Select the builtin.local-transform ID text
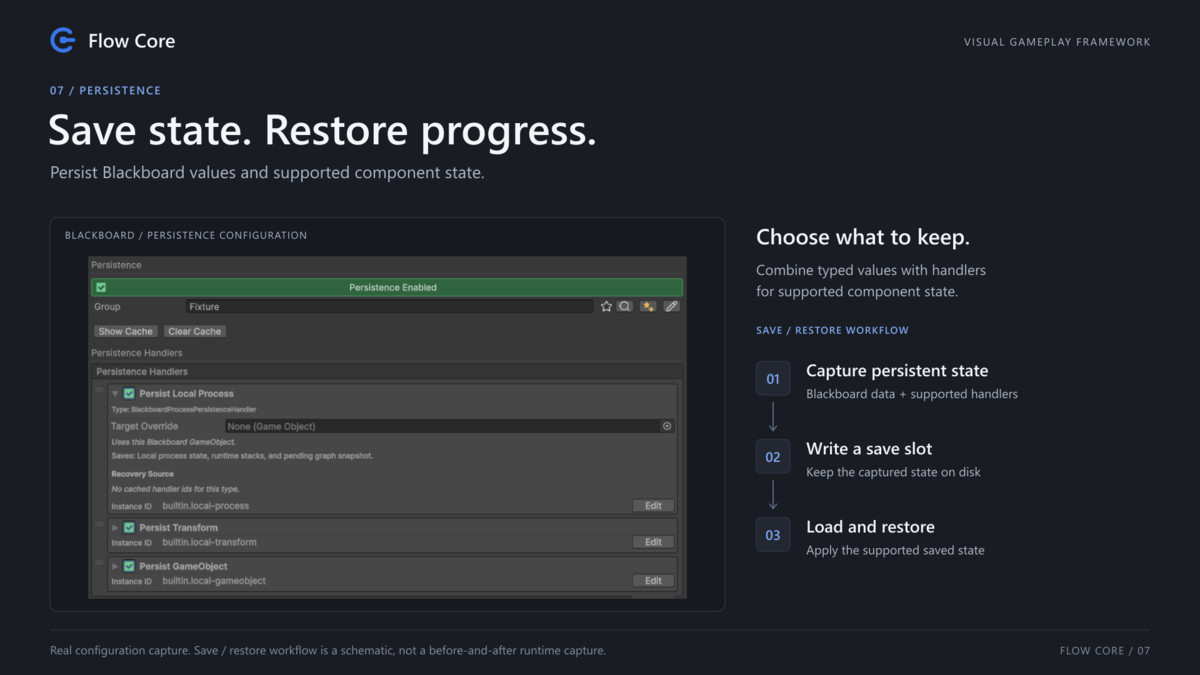Viewport: 1200px width, 675px height. click(210, 542)
